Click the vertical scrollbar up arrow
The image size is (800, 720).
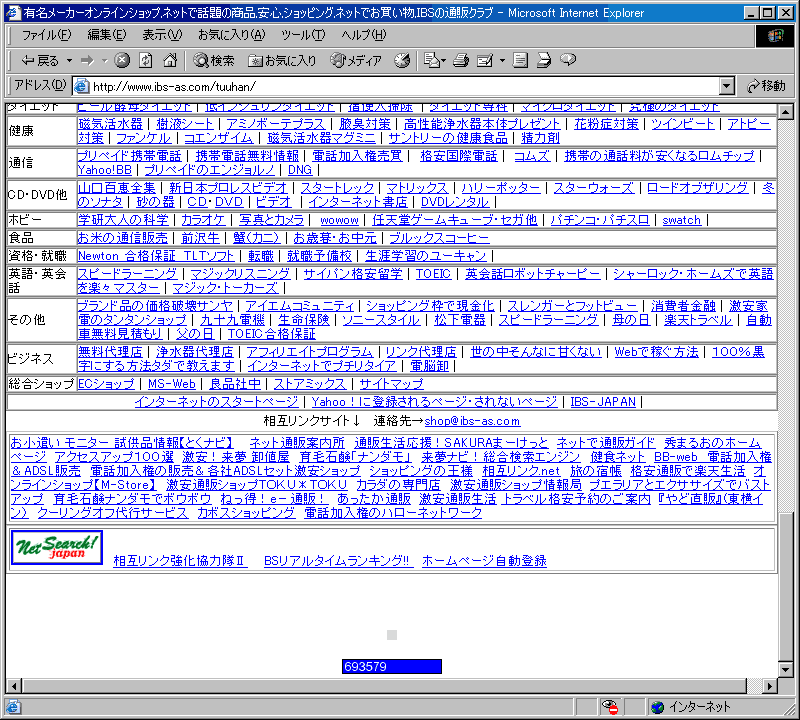786,111
